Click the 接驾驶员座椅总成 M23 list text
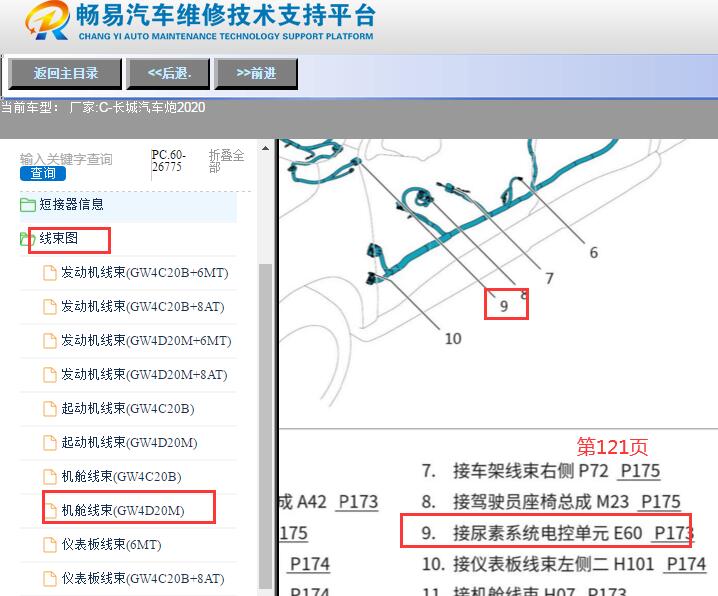Screen dimensions: 718x596 (x=541, y=502)
